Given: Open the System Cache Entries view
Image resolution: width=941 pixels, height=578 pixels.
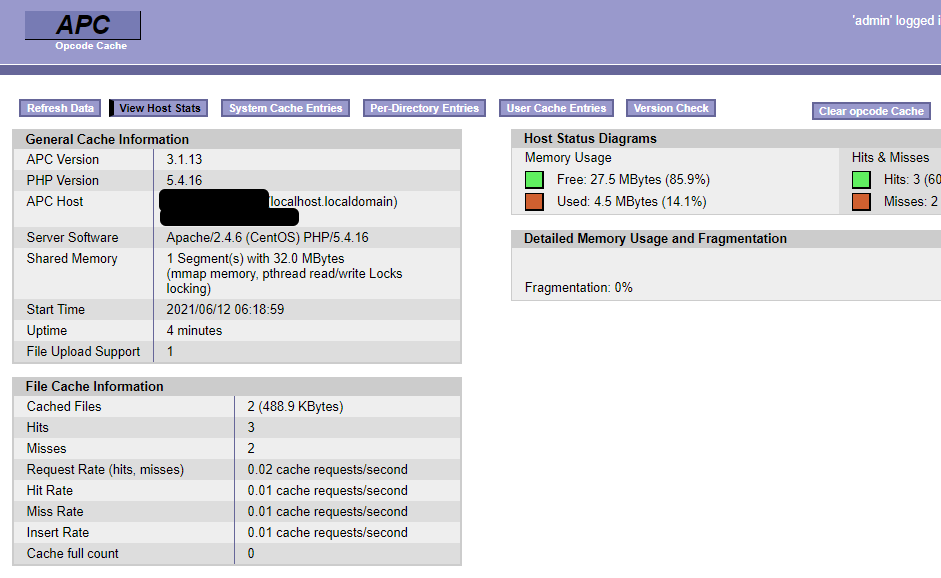Looking at the screenshot, I should coord(284,108).
